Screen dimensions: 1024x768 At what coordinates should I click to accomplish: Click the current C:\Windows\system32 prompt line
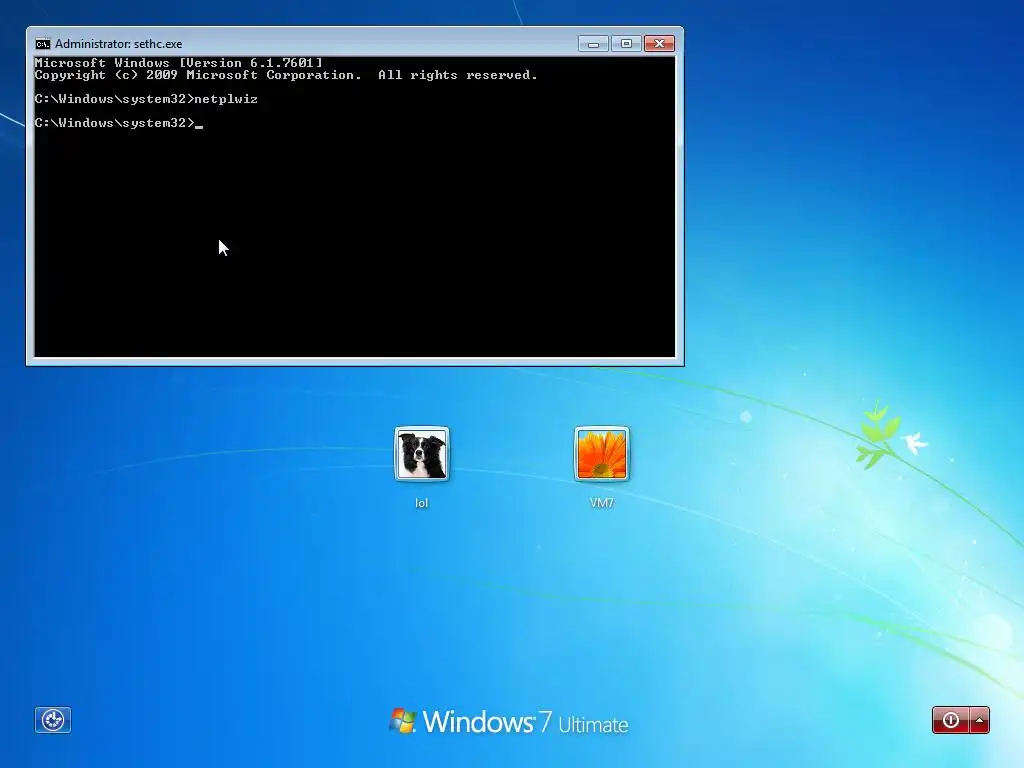coord(119,123)
